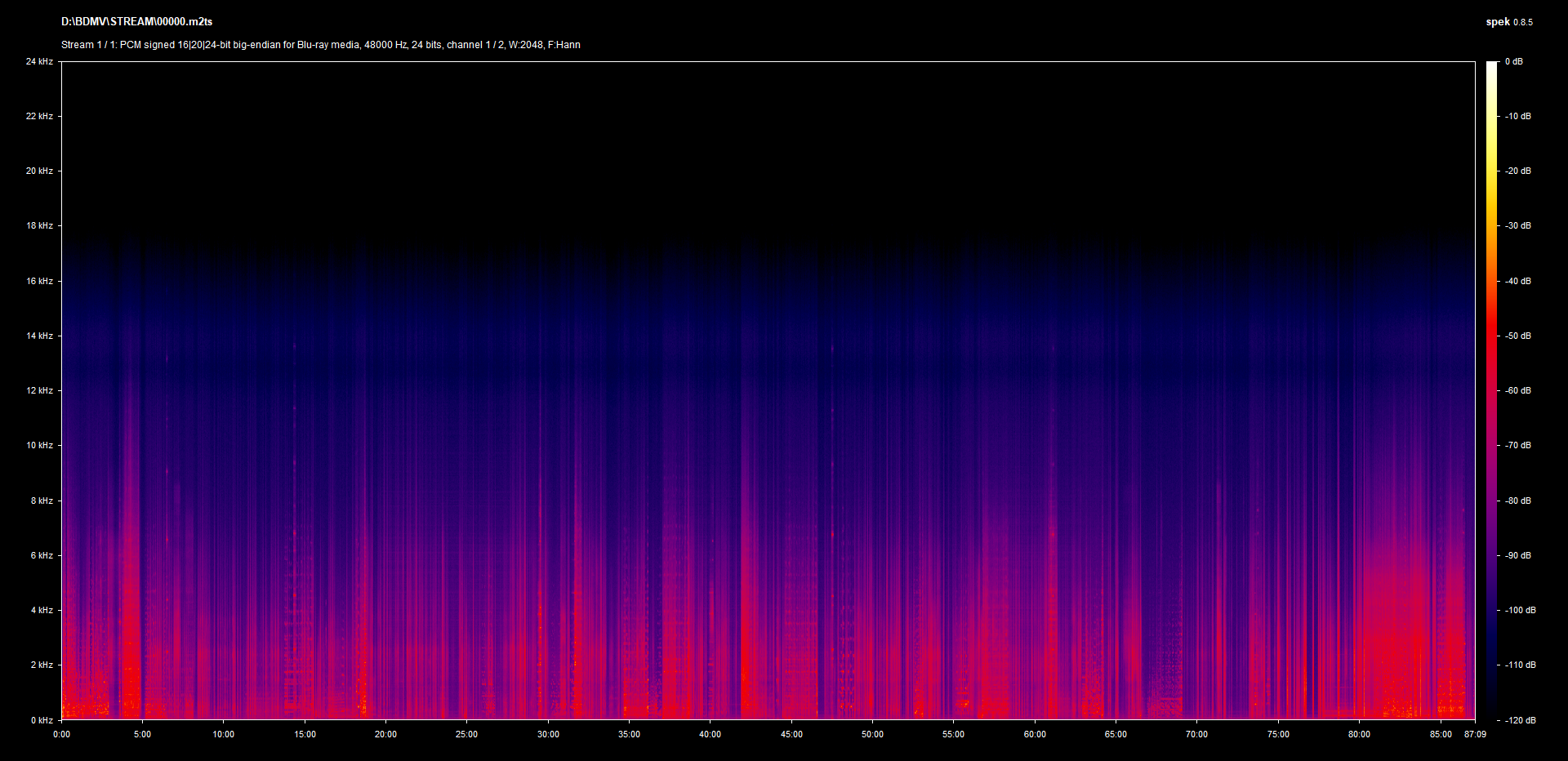Screen dimensions: 1568x761
Task: Click the 6 kHz frequency axis label
Action: click(42, 556)
